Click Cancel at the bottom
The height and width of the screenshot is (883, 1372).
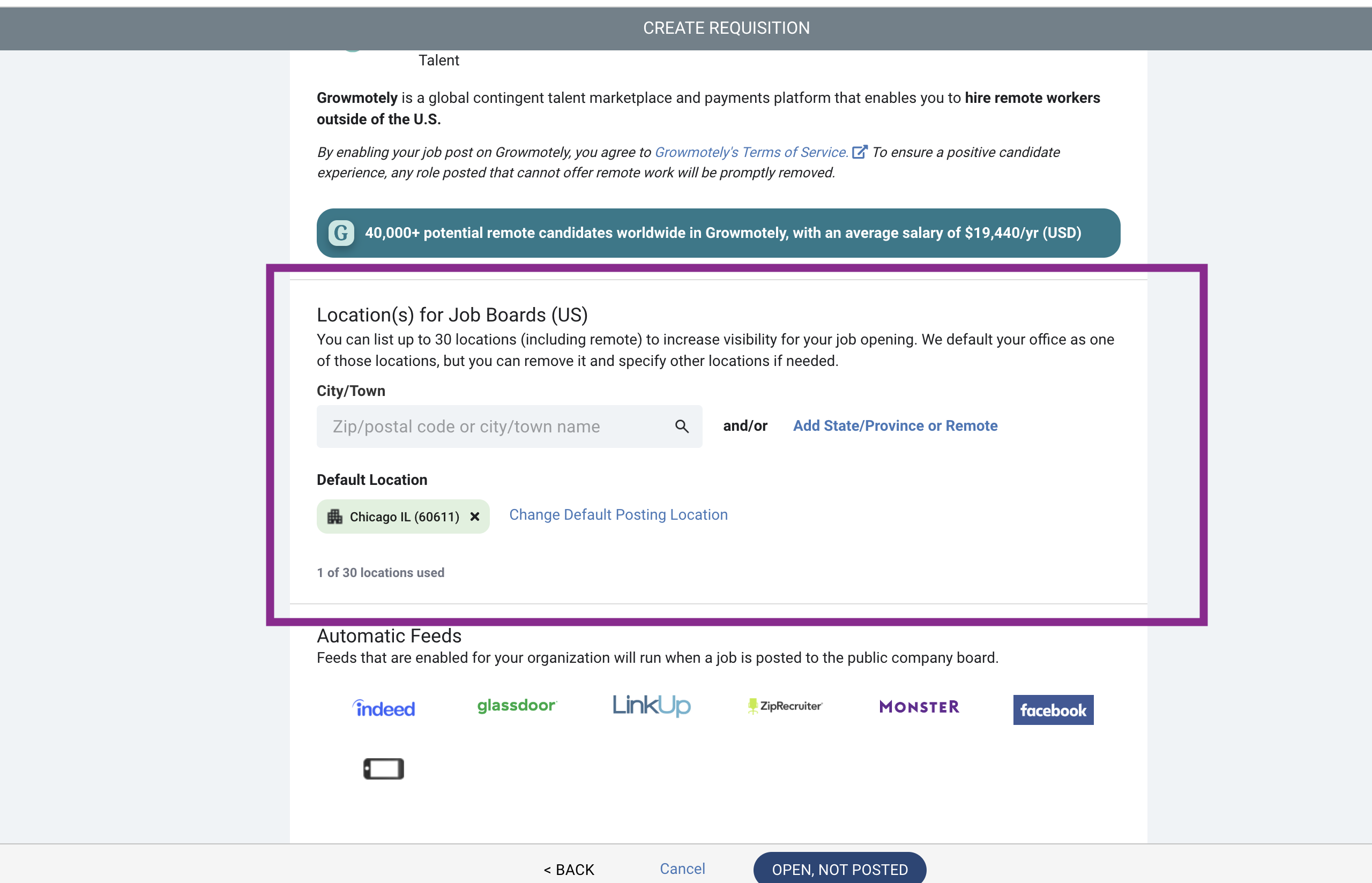point(682,868)
